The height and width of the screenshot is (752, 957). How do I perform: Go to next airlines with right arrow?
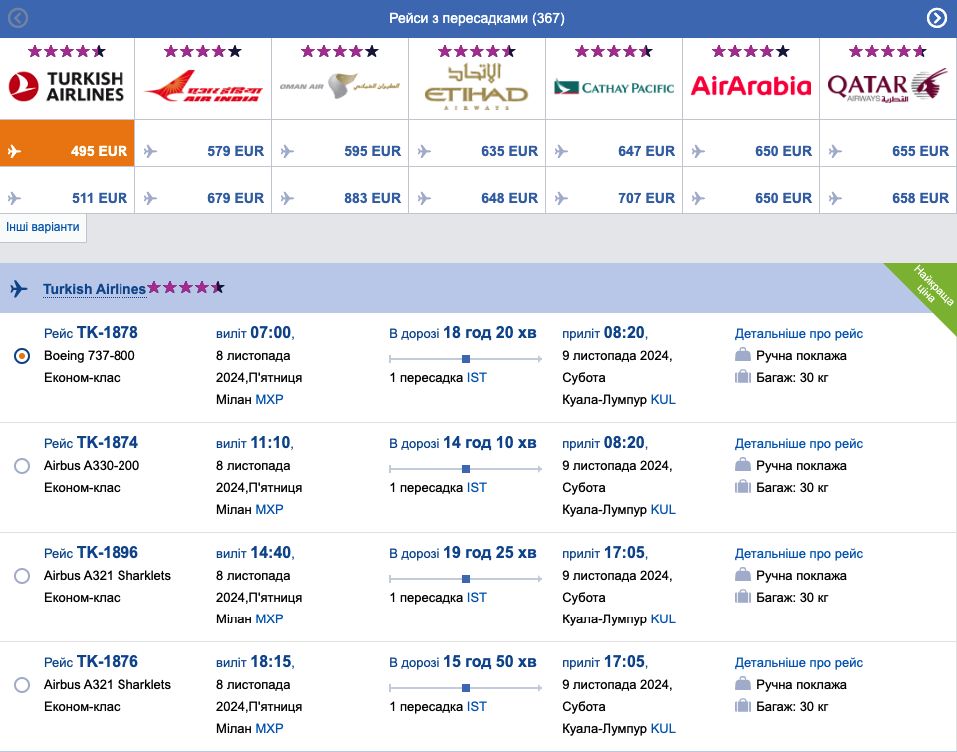pyautogui.click(x=937, y=18)
